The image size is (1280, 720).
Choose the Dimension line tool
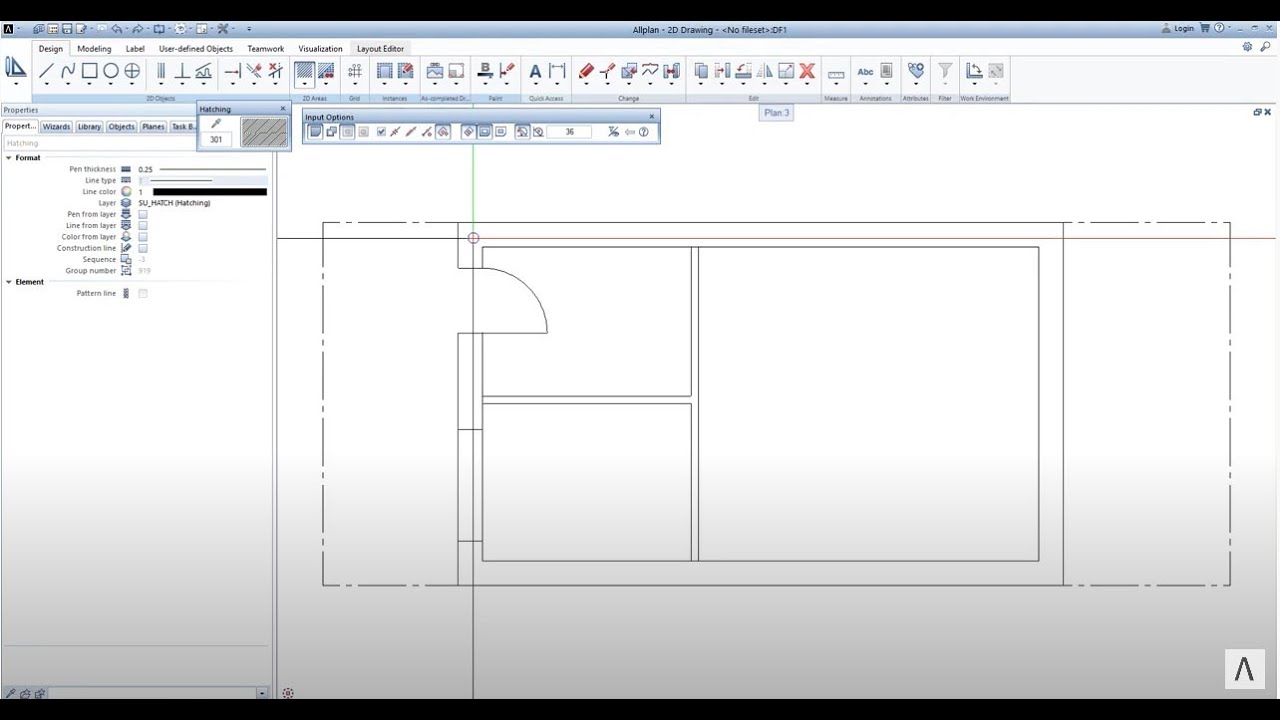pos(557,71)
